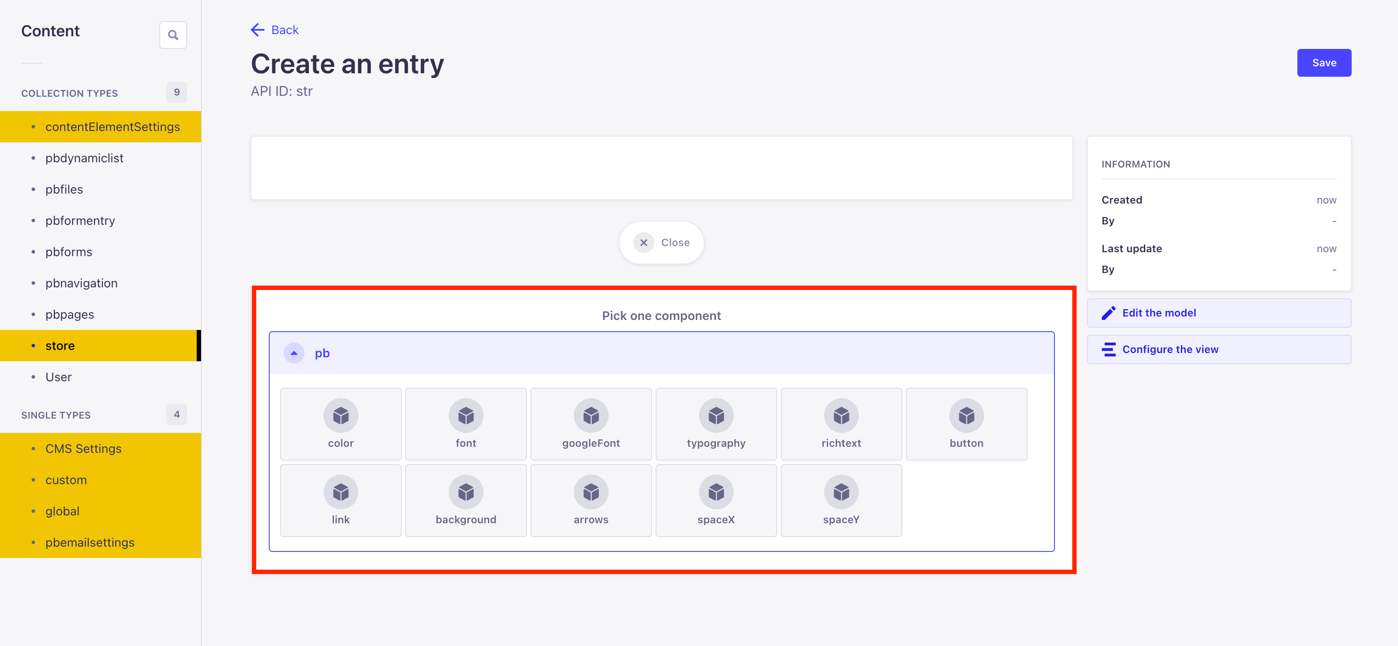Open the pbpages collection type
Screen dimensions: 1398x646
(x=69, y=314)
